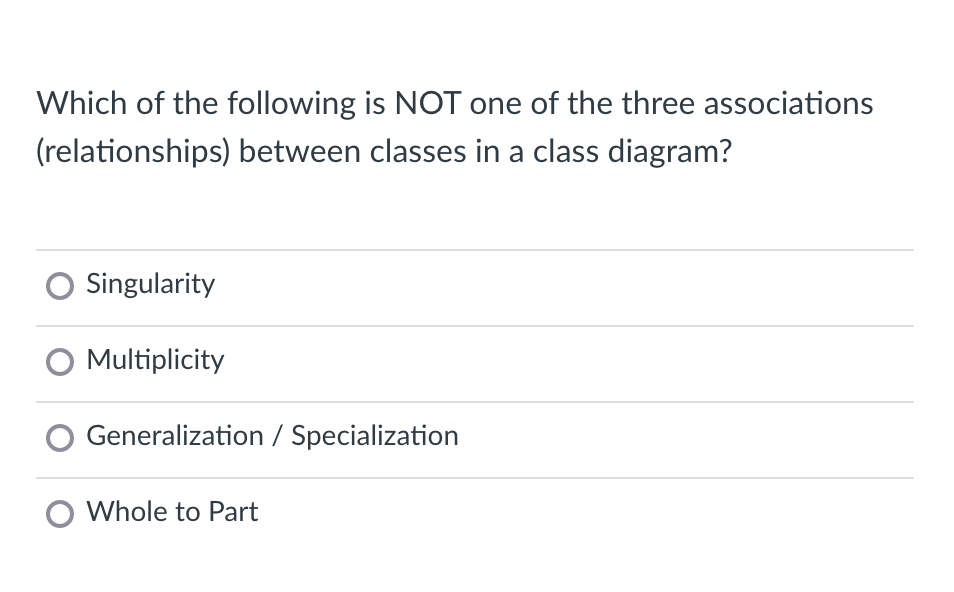954x592 pixels.
Task: Click the divider above Singularity
Action: 475,249
